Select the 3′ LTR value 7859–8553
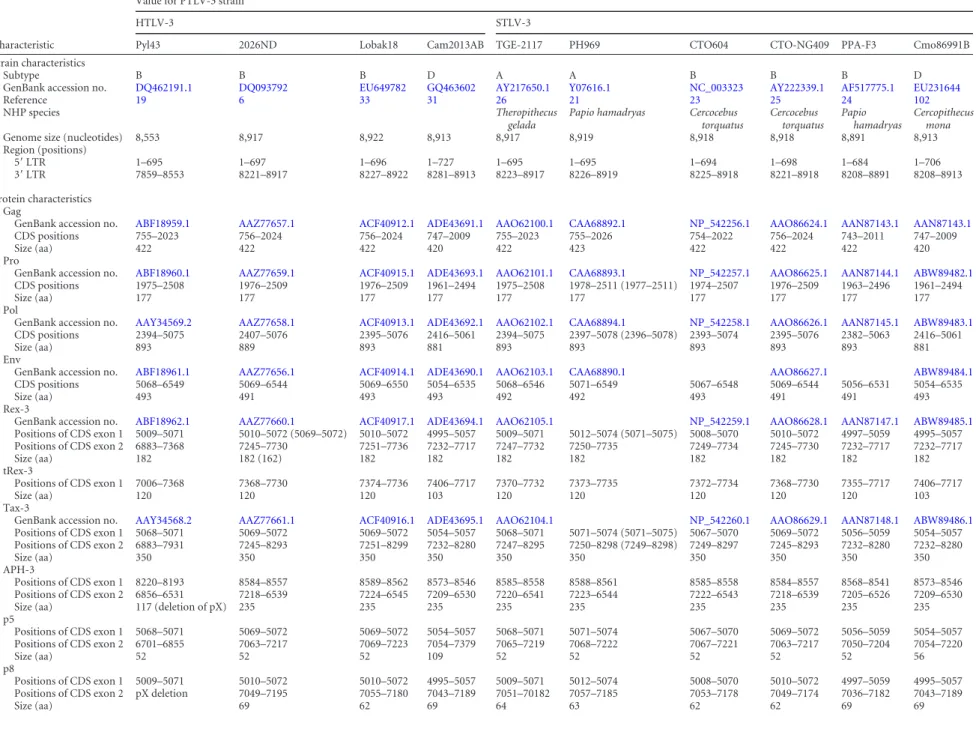Image resolution: width=976 pixels, height=735 pixels. [x=160, y=175]
